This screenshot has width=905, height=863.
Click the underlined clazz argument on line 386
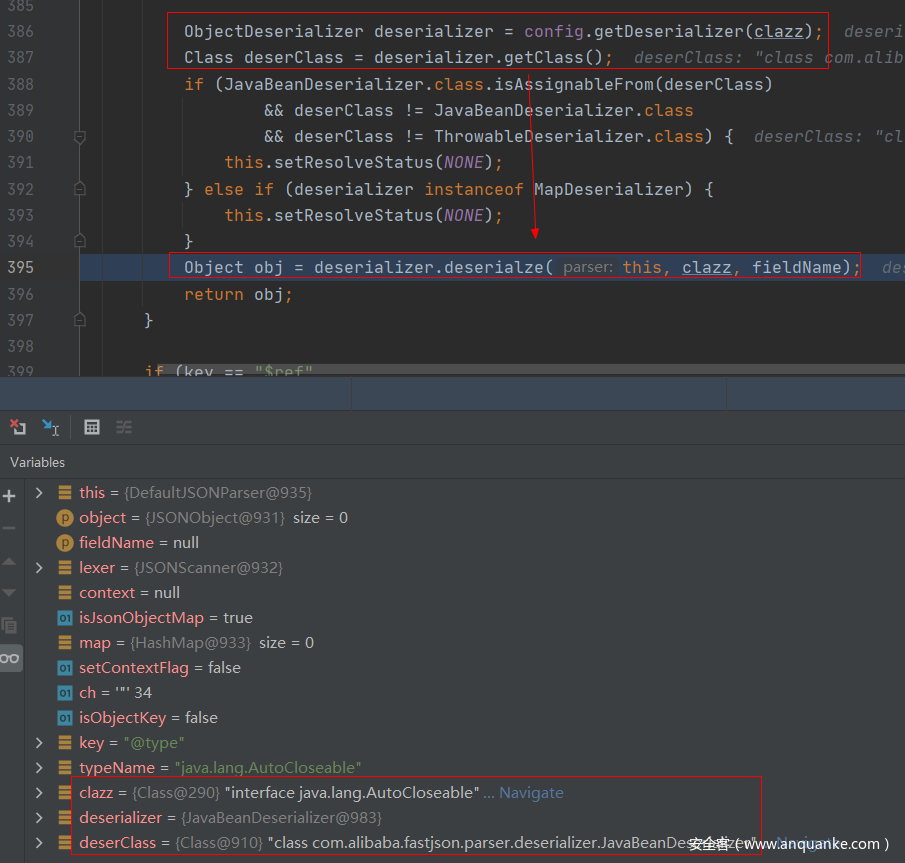pyautogui.click(x=778, y=31)
